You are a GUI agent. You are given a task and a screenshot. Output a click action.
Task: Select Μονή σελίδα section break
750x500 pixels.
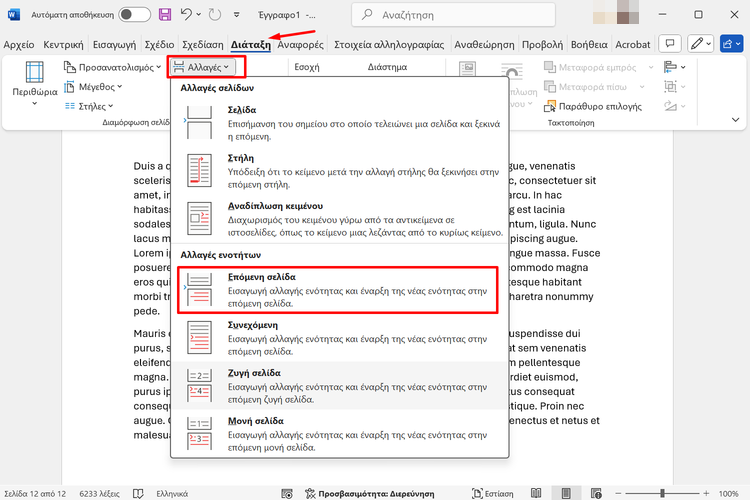[x=340, y=433]
